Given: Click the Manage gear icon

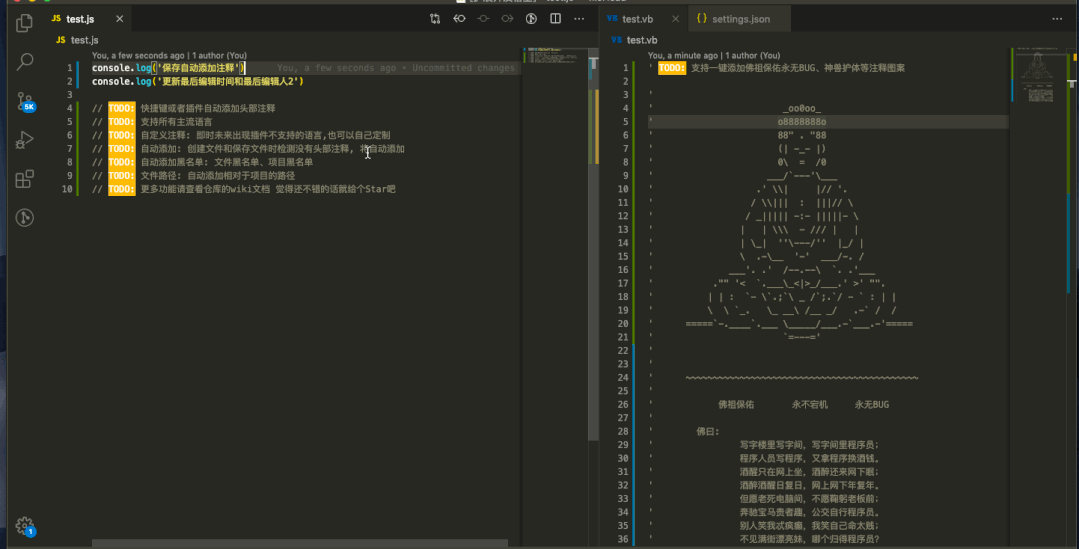Looking at the screenshot, I should coord(25,526).
